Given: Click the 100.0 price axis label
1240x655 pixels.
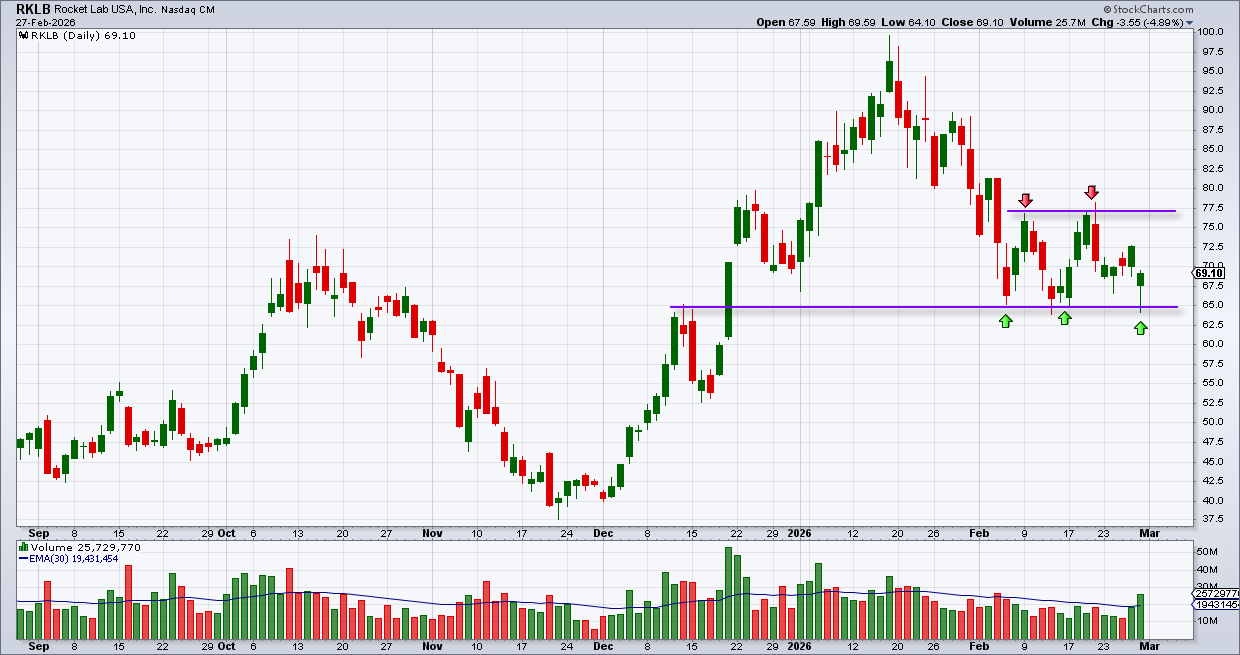Looking at the screenshot, I should point(1210,32).
